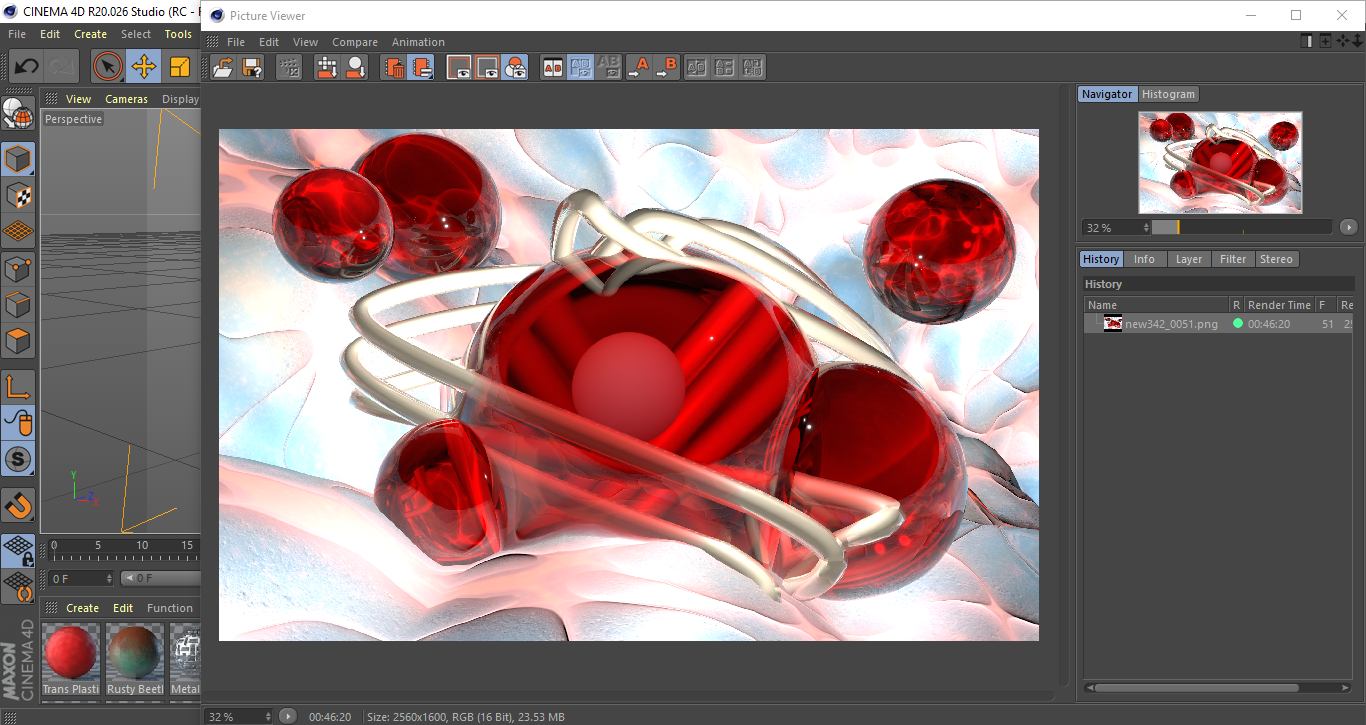Switch to the Info tab
This screenshot has width=1366, height=725.
(1144, 259)
